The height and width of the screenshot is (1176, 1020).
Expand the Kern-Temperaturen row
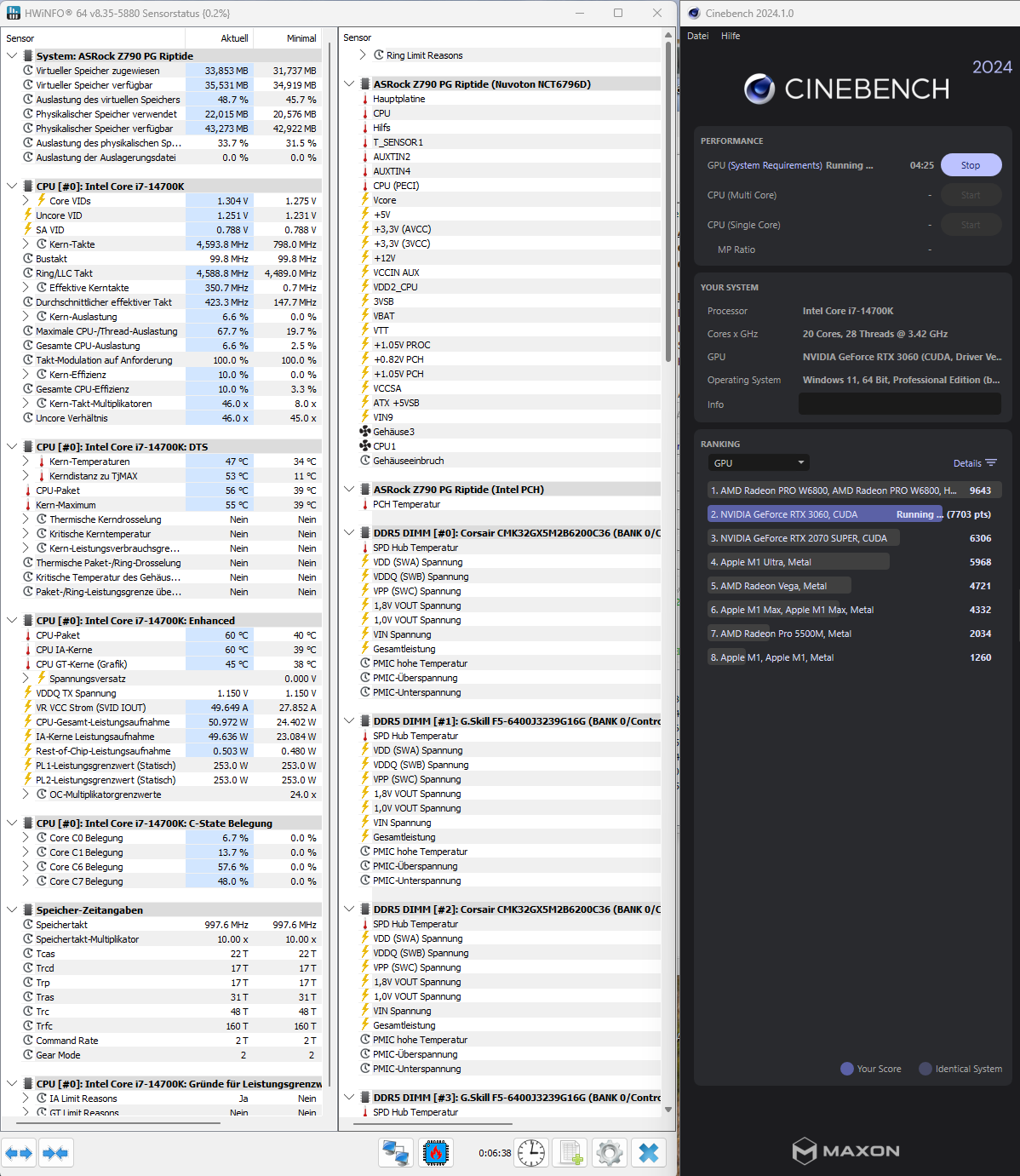(x=26, y=462)
